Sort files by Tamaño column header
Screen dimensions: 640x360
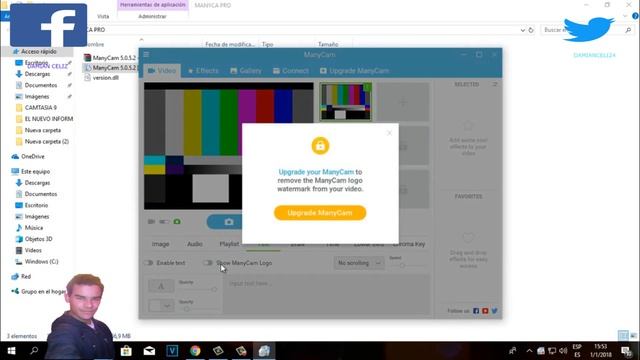328,44
